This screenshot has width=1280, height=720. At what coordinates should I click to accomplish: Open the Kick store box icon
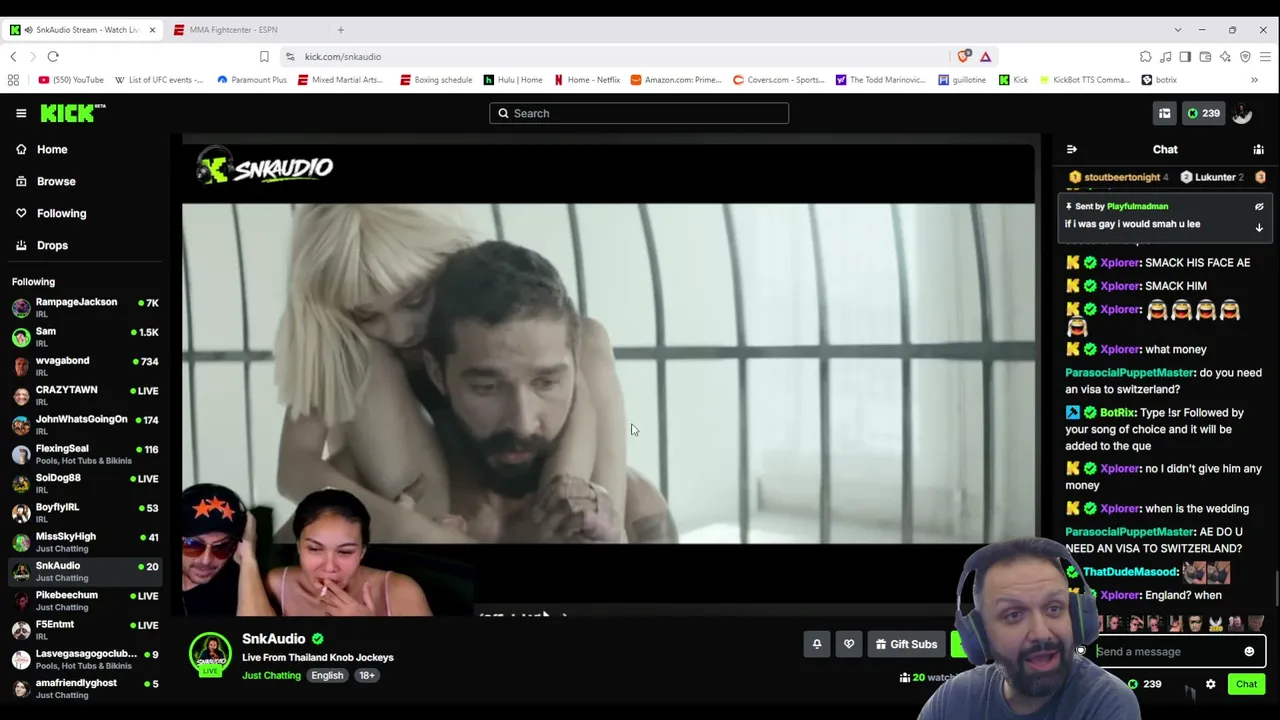coord(1164,113)
